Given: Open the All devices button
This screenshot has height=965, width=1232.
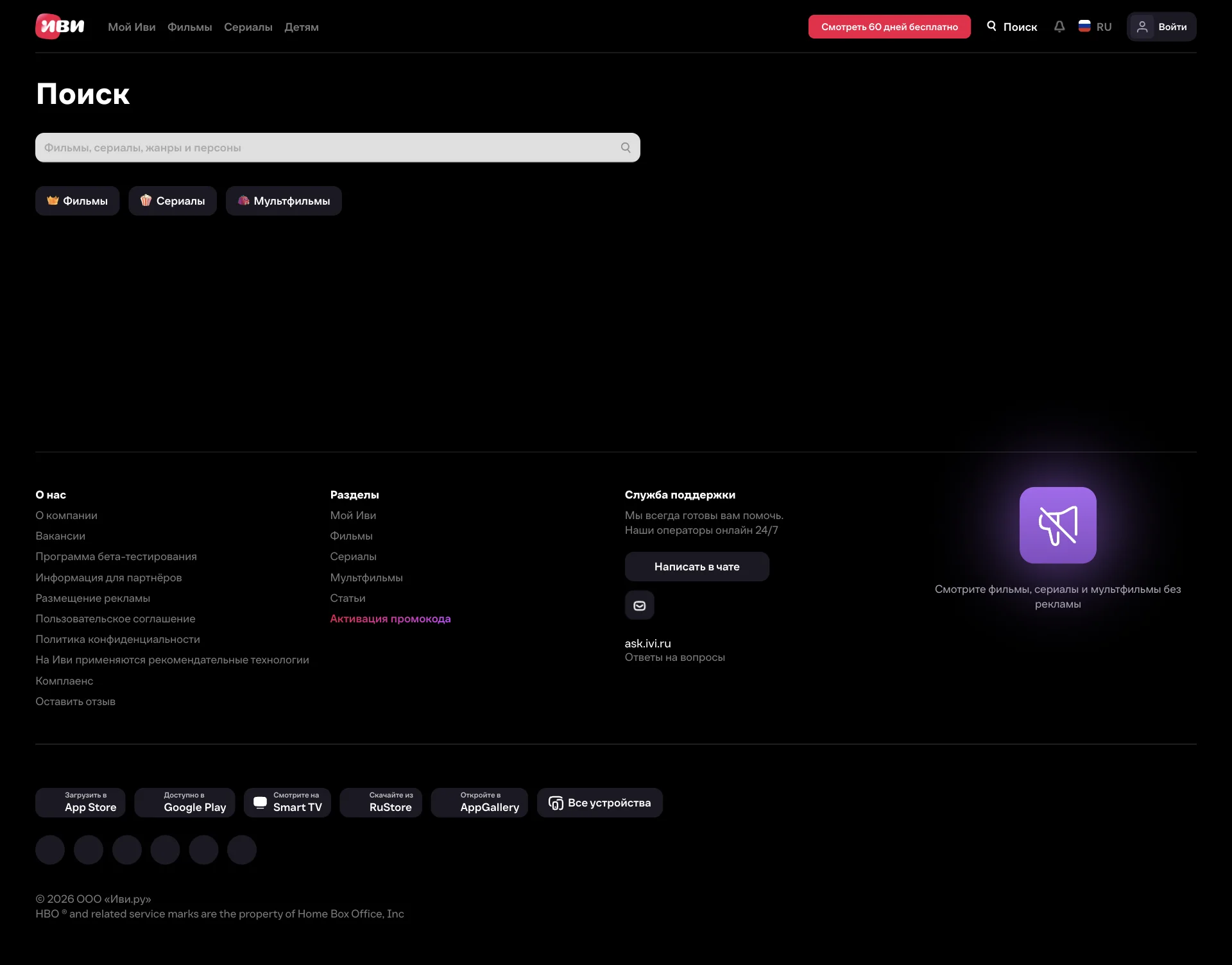Looking at the screenshot, I should tap(599, 803).
